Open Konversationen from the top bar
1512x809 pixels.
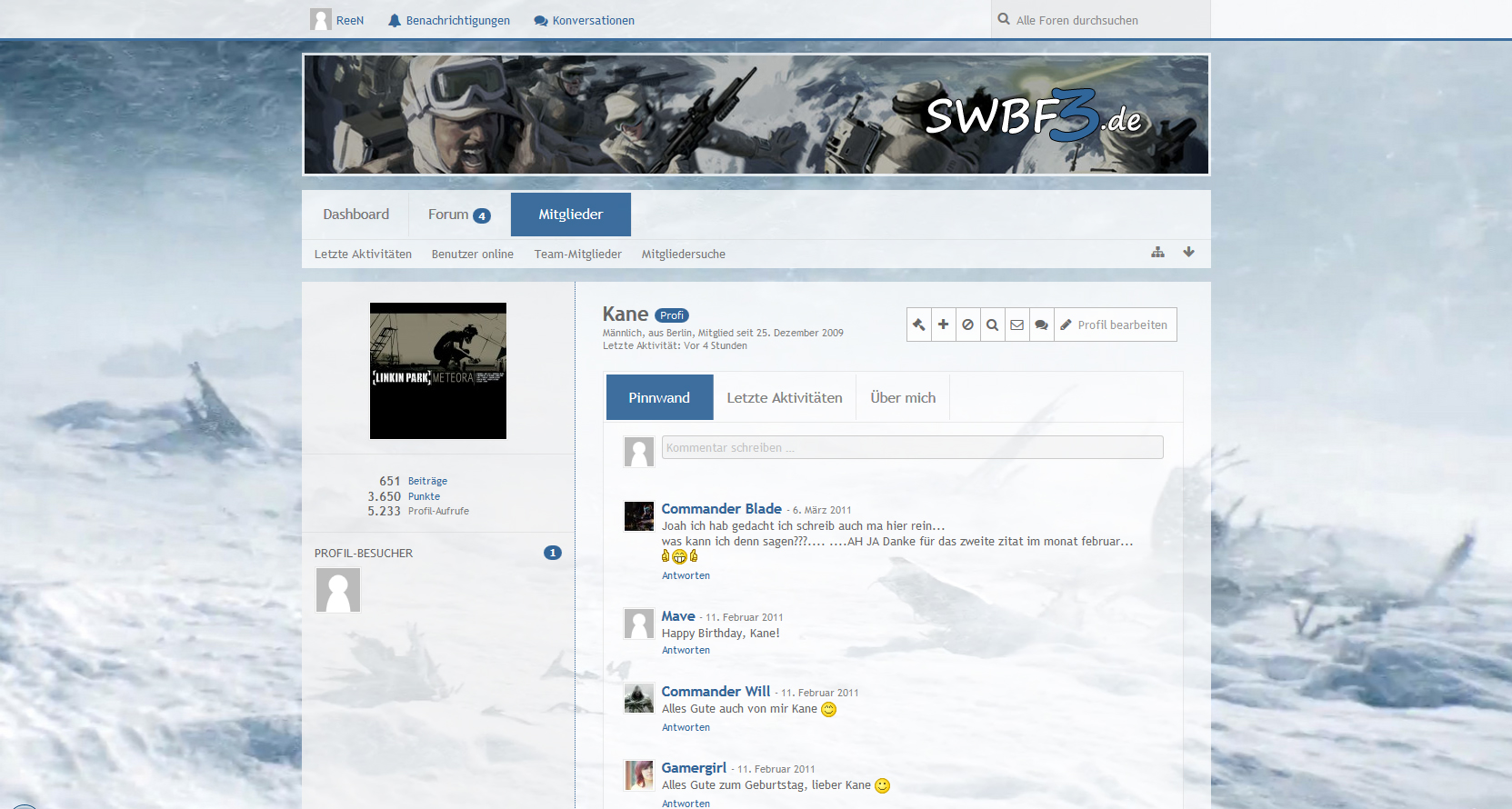coord(585,20)
